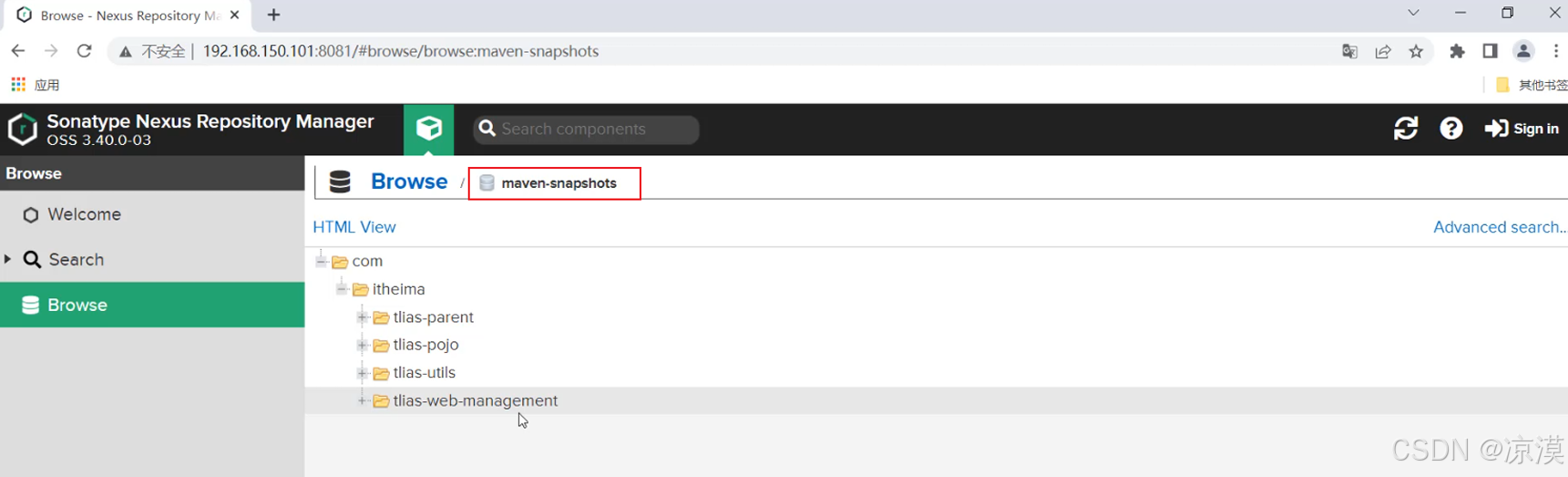Select the com tree item
The width and height of the screenshot is (1568, 477).
pyautogui.click(x=367, y=261)
